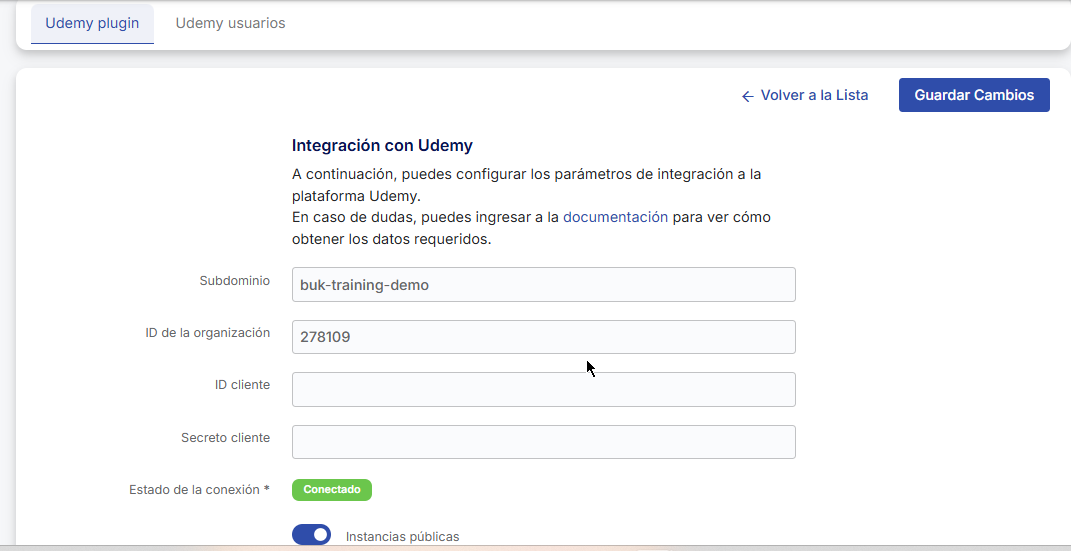
Task: Click the Subdominio input field
Action: (x=544, y=285)
